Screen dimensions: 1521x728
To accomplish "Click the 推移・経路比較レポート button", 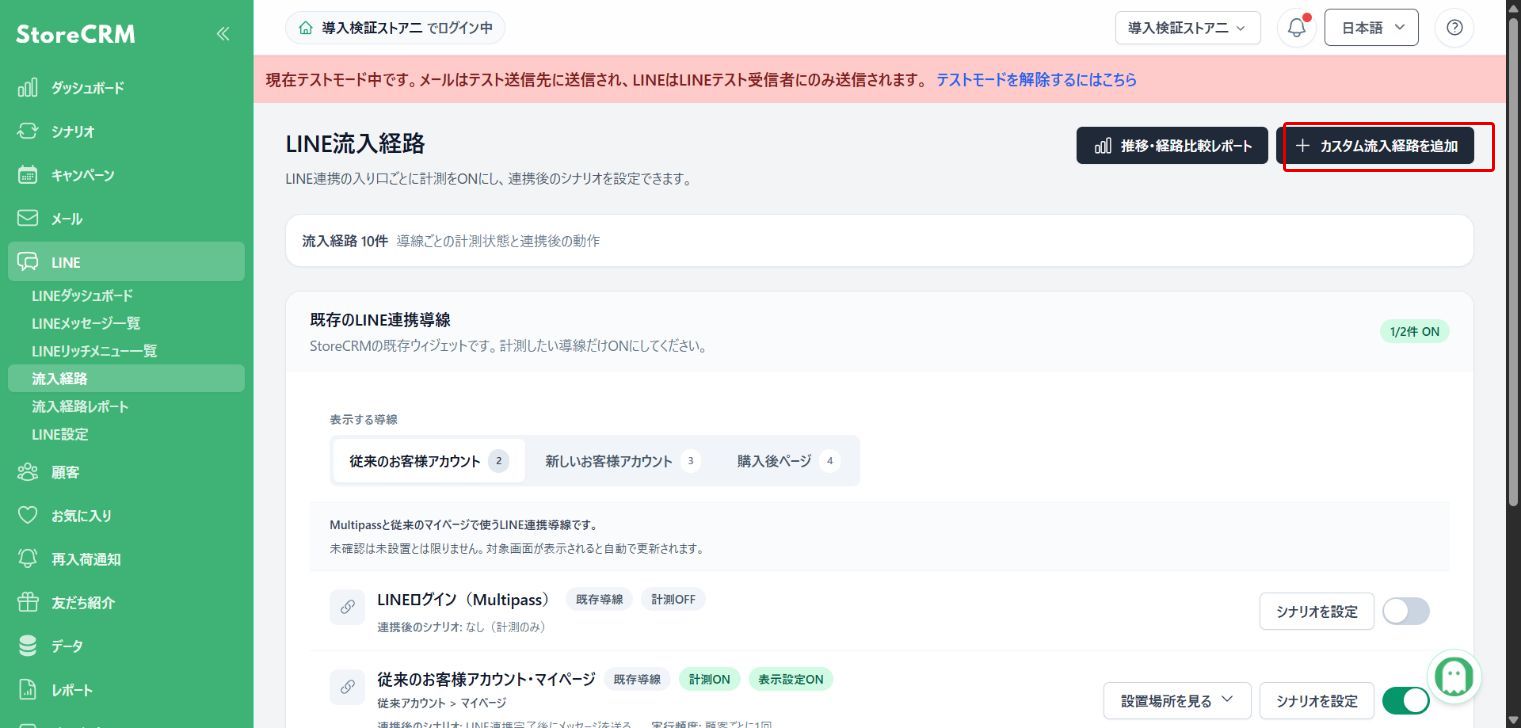I will click(1172, 146).
